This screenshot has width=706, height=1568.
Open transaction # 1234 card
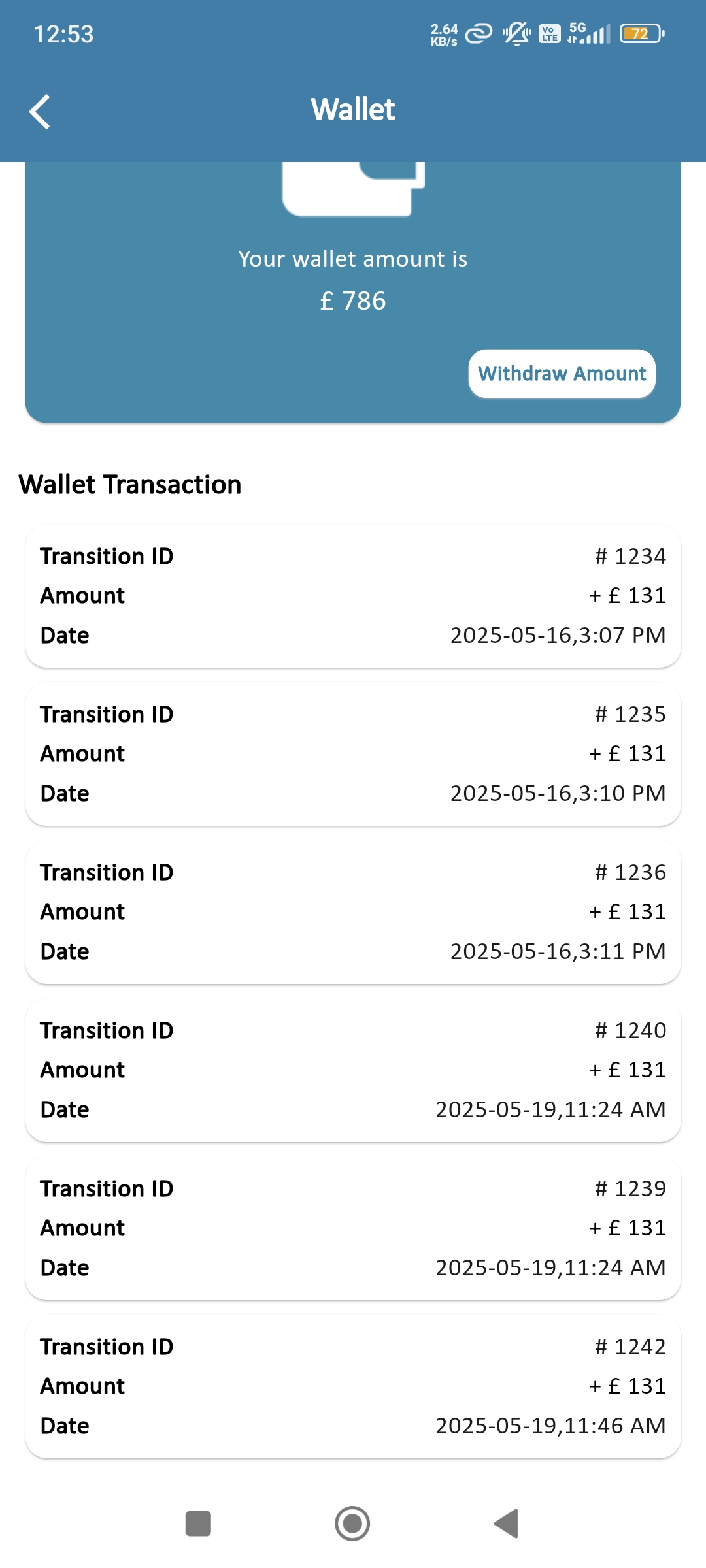pyautogui.click(x=353, y=596)
